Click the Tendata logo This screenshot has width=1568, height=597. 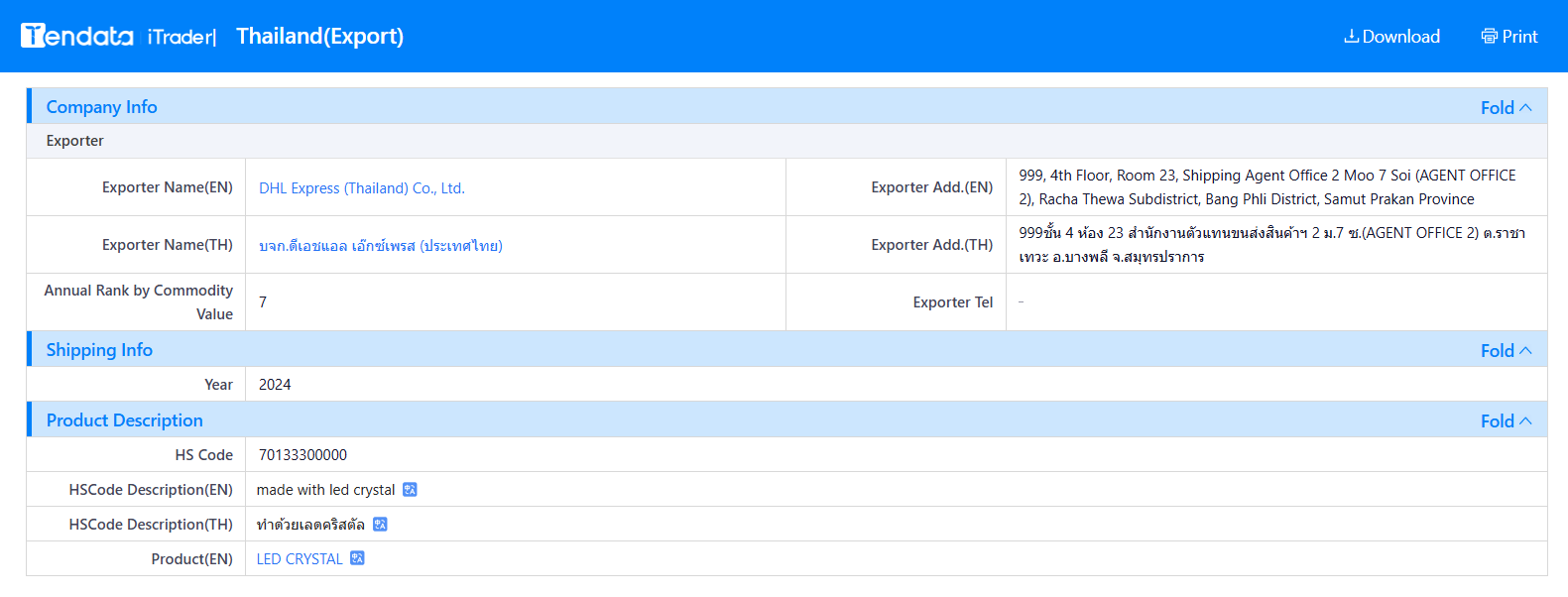click(x=77, y=36)
